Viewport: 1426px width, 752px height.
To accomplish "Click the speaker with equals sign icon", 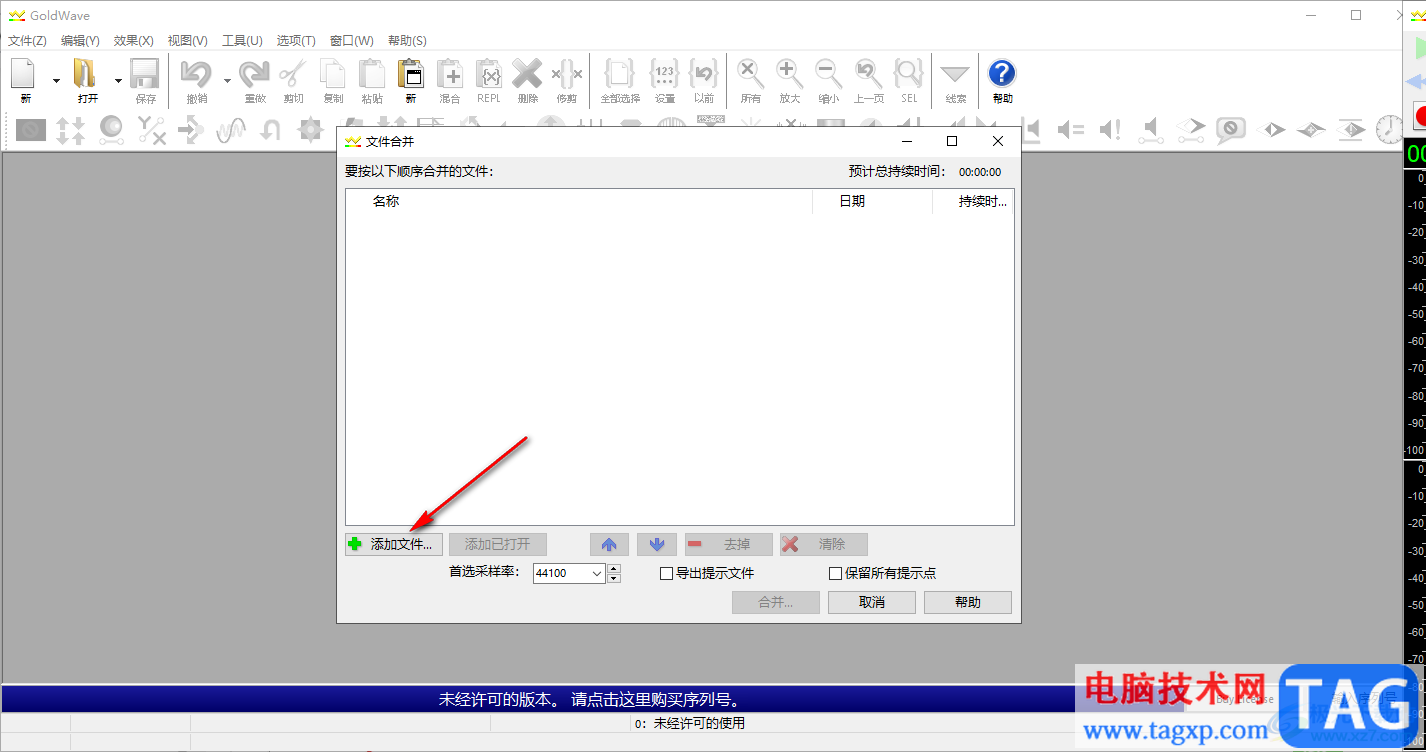I will coord(1070,129).
